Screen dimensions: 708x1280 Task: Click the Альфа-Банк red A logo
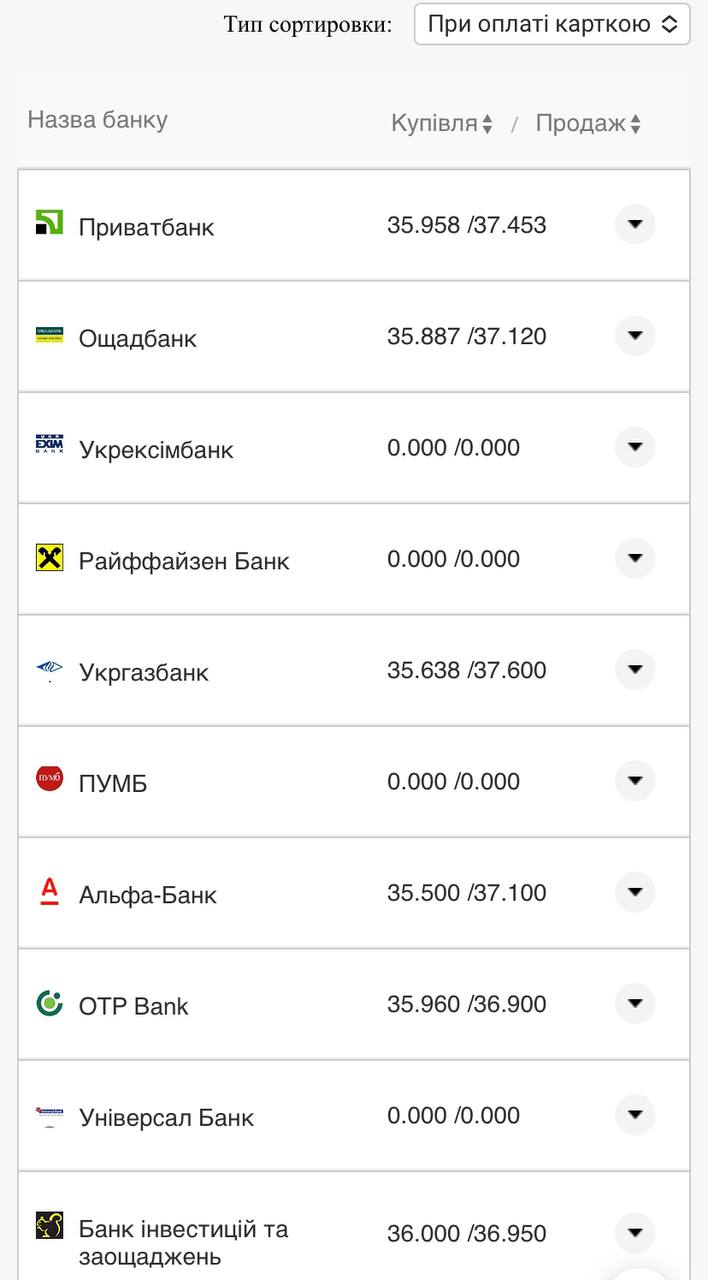(49, 891)
